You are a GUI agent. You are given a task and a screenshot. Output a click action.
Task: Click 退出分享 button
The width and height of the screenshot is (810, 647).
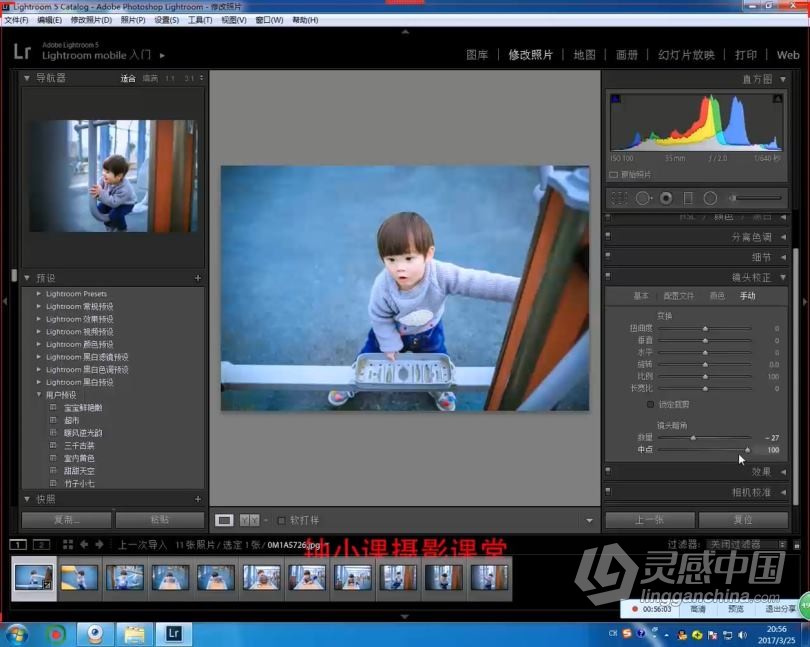[780, 609]
